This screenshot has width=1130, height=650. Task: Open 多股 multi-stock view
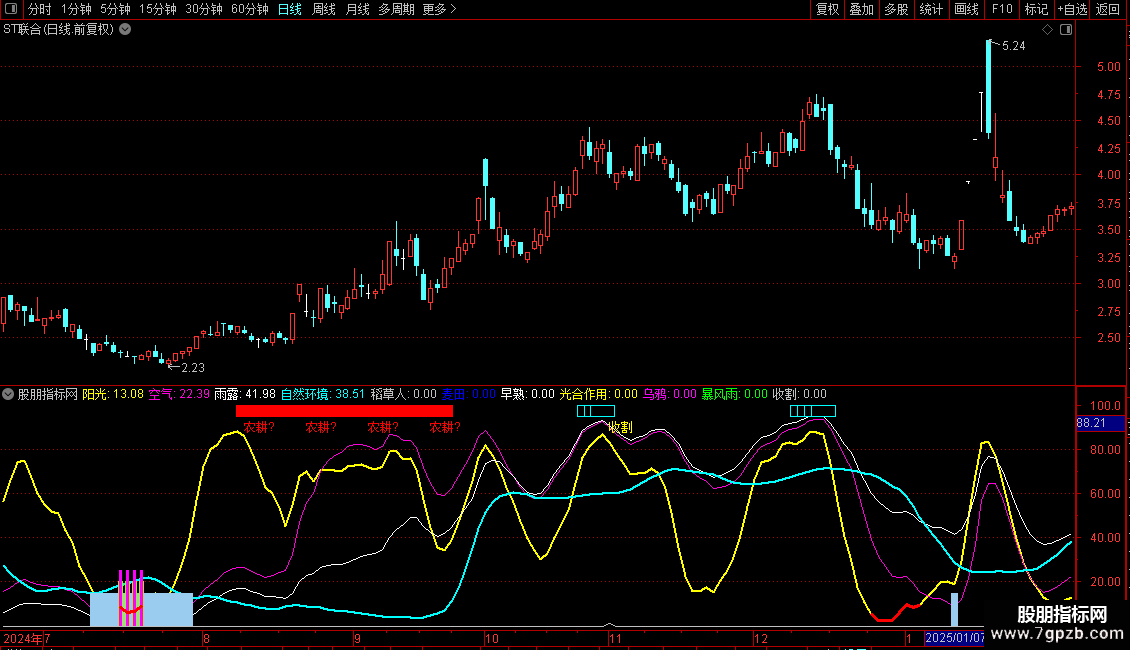pos(896,9)
